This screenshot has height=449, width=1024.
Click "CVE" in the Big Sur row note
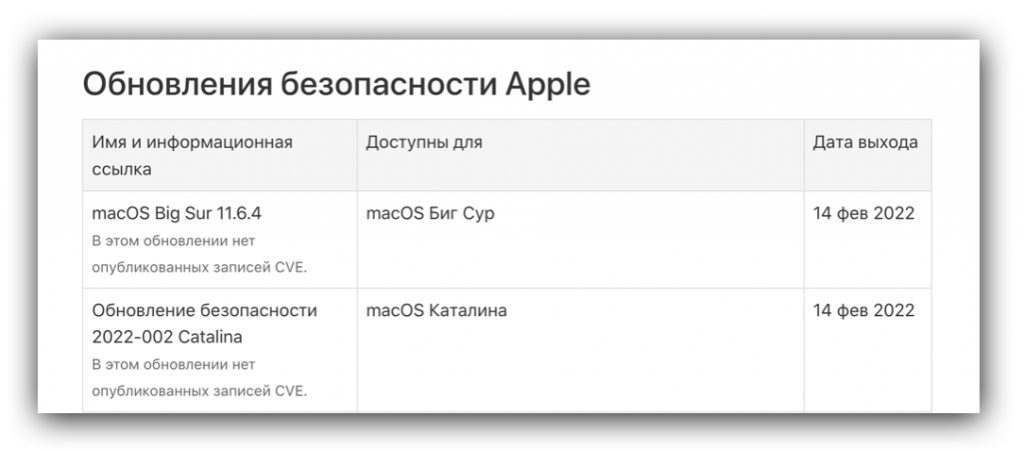coord(290,266)
